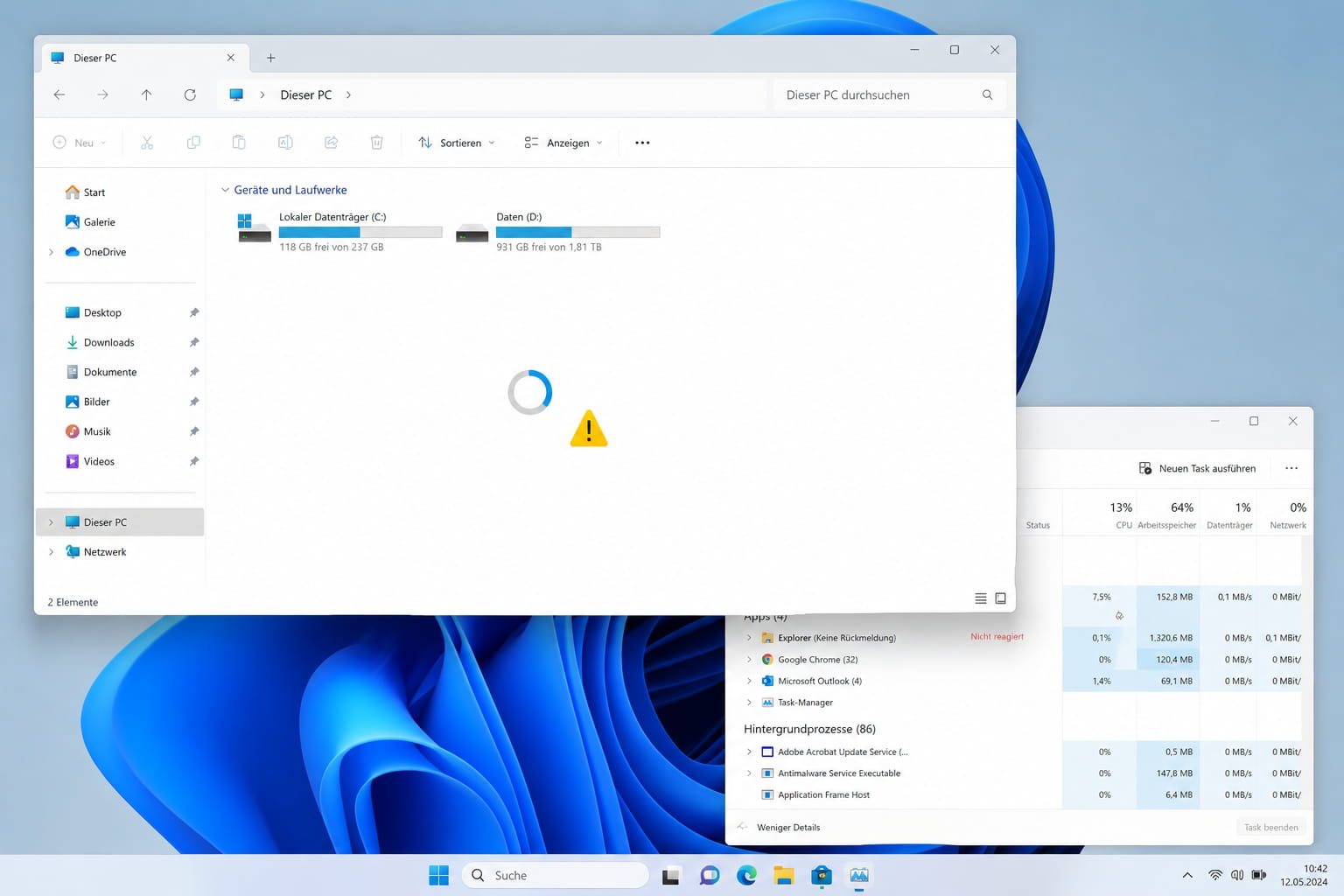This screenshot has width=1344, height=896.
Task: Click the Forward arrow in Explorer
Action: click(x=102, y=94)
